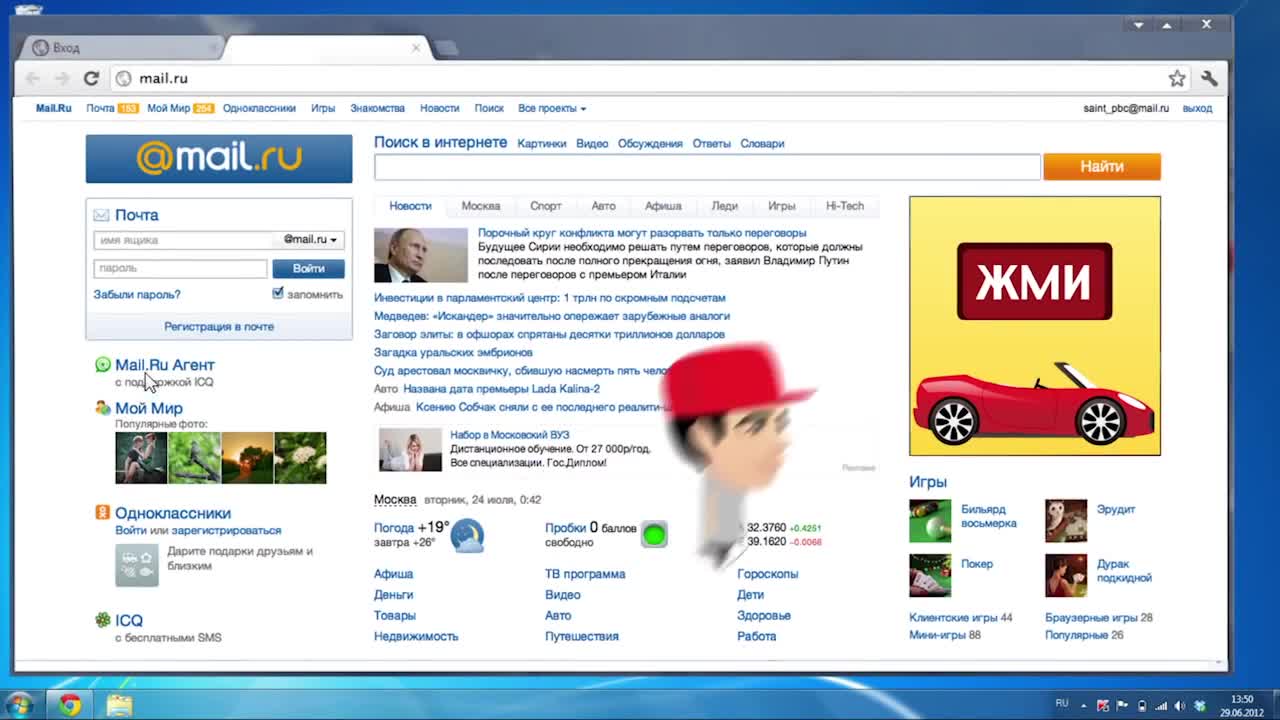The image size is (1280, 720).
Task: Click the weather cloud icon
Action: tap(467, 535)
